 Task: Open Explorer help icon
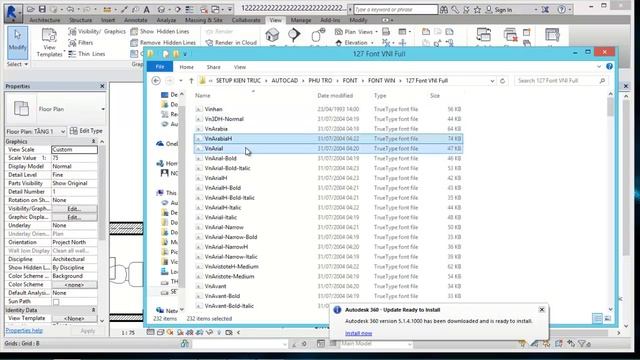click(609, 67)
